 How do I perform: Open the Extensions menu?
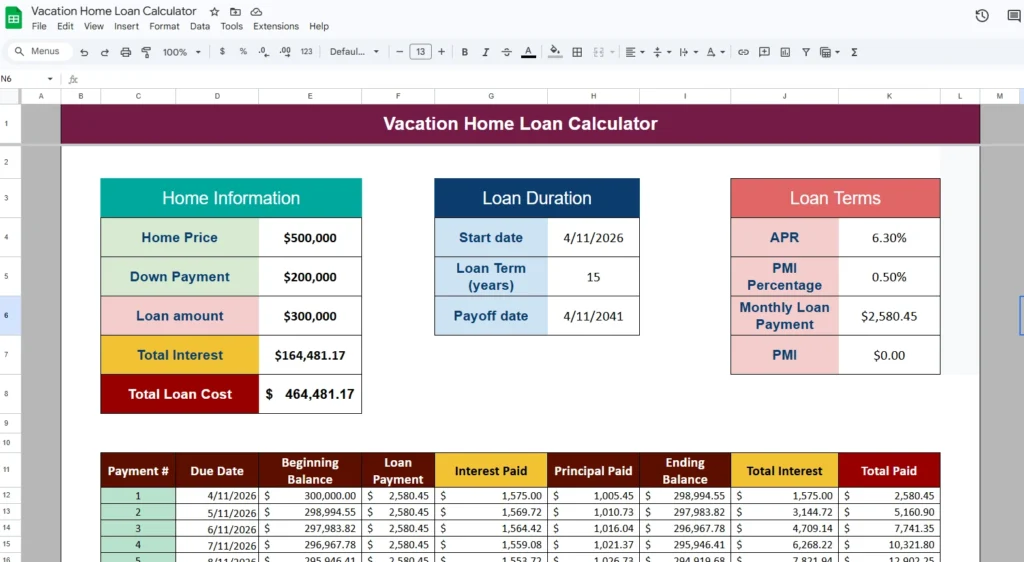tap(276, 26)
